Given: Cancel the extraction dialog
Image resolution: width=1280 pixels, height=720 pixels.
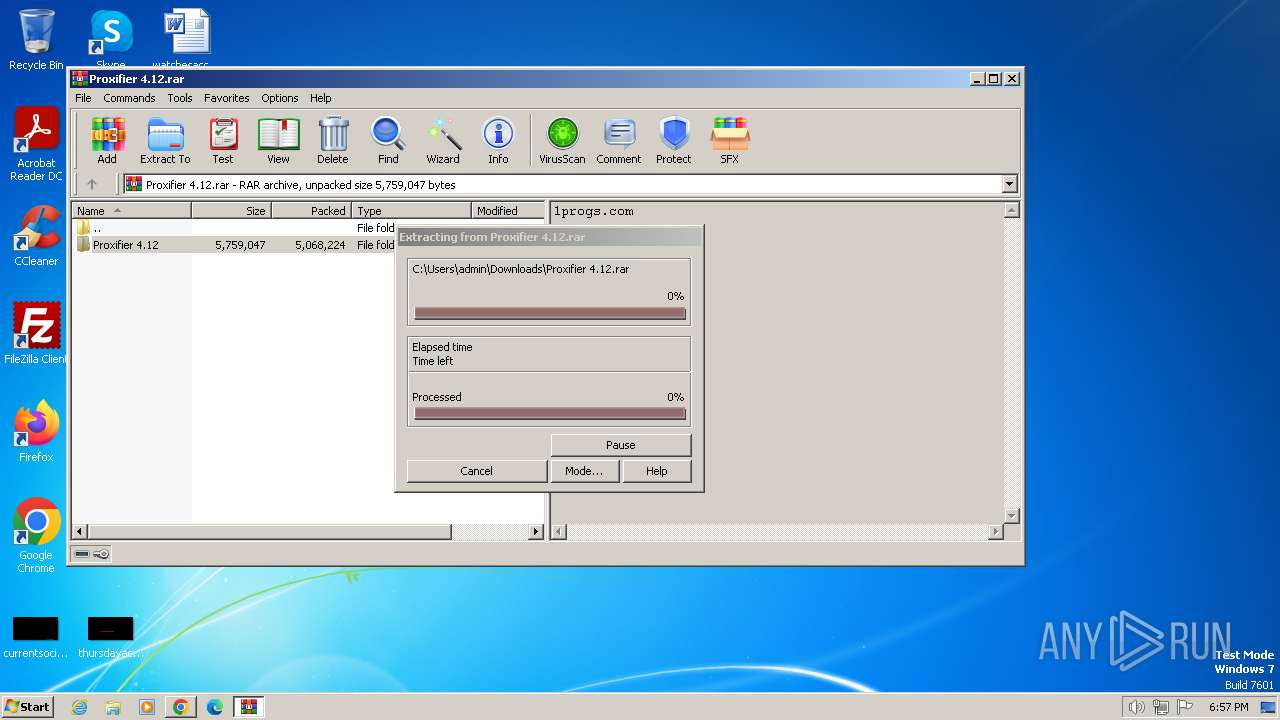Looking at the screenshot, I should click(476, 471).
